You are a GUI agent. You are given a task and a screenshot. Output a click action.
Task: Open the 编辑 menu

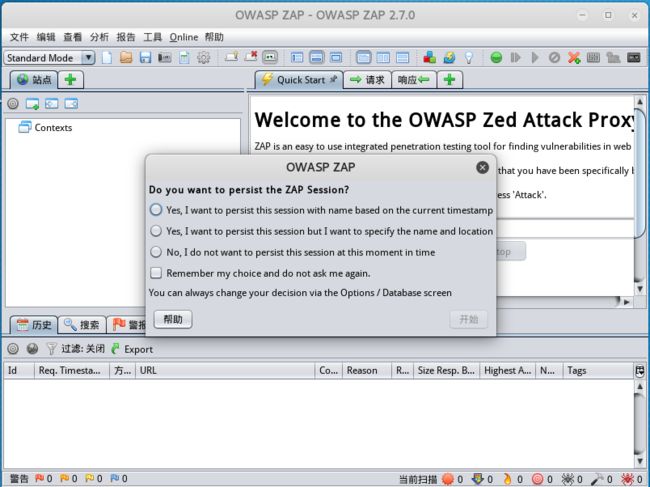(46, 37)
